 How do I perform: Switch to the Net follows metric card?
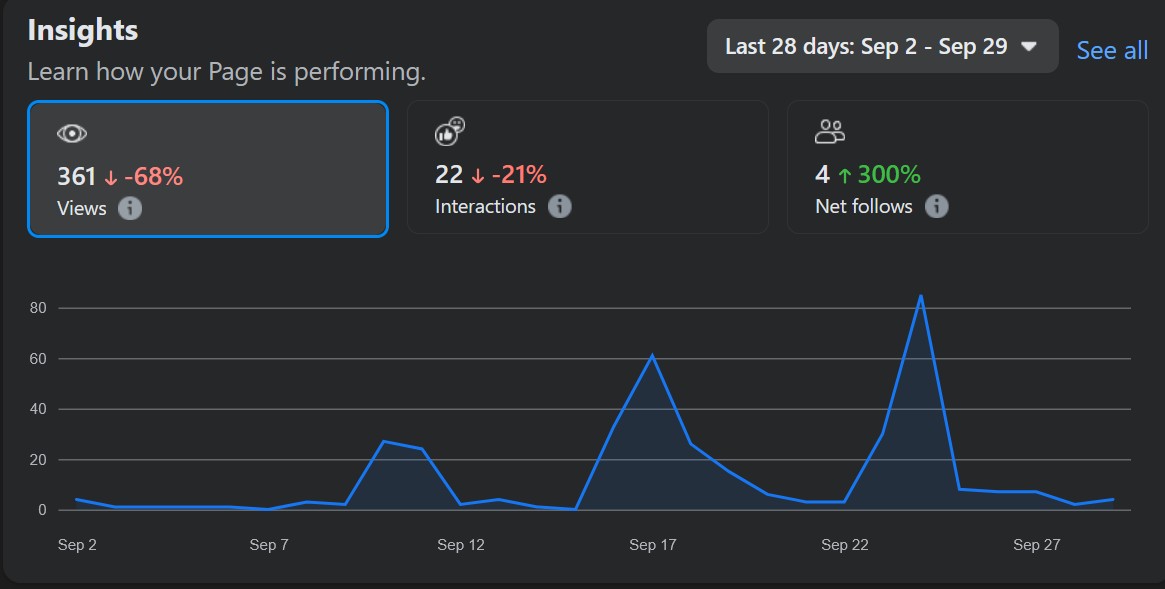(x=967, y=167)
